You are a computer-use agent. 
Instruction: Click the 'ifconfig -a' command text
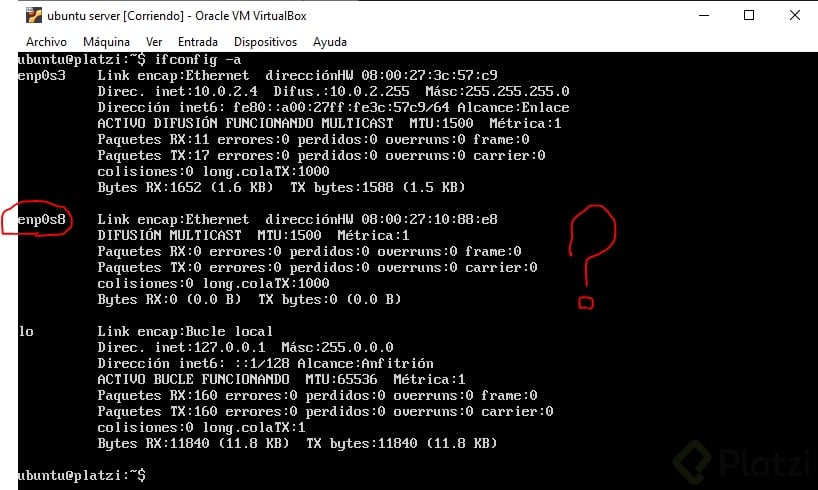(198, 59)
